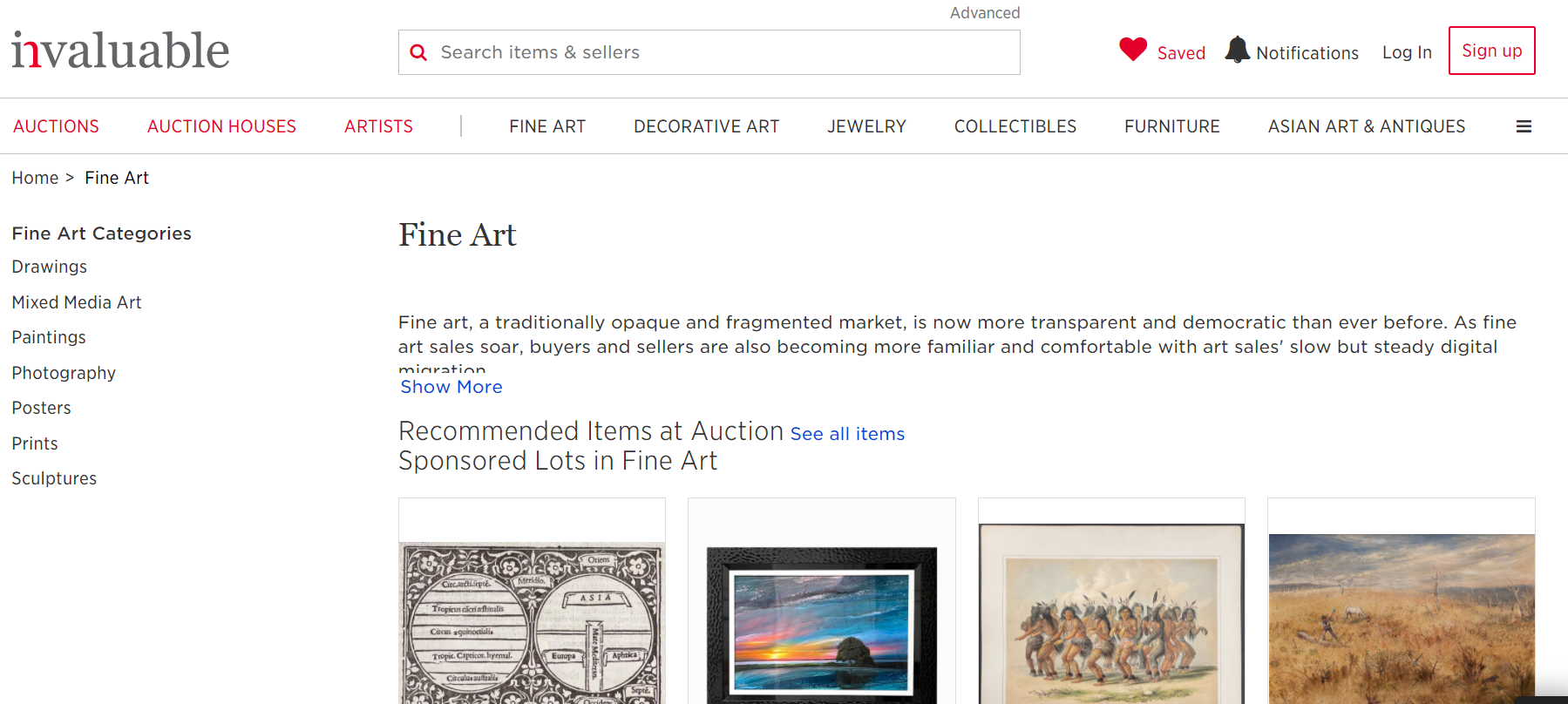Open the hamburger menu at navigation bar end
This screenshot has width=1568, height=704.
pos(1524,125)
